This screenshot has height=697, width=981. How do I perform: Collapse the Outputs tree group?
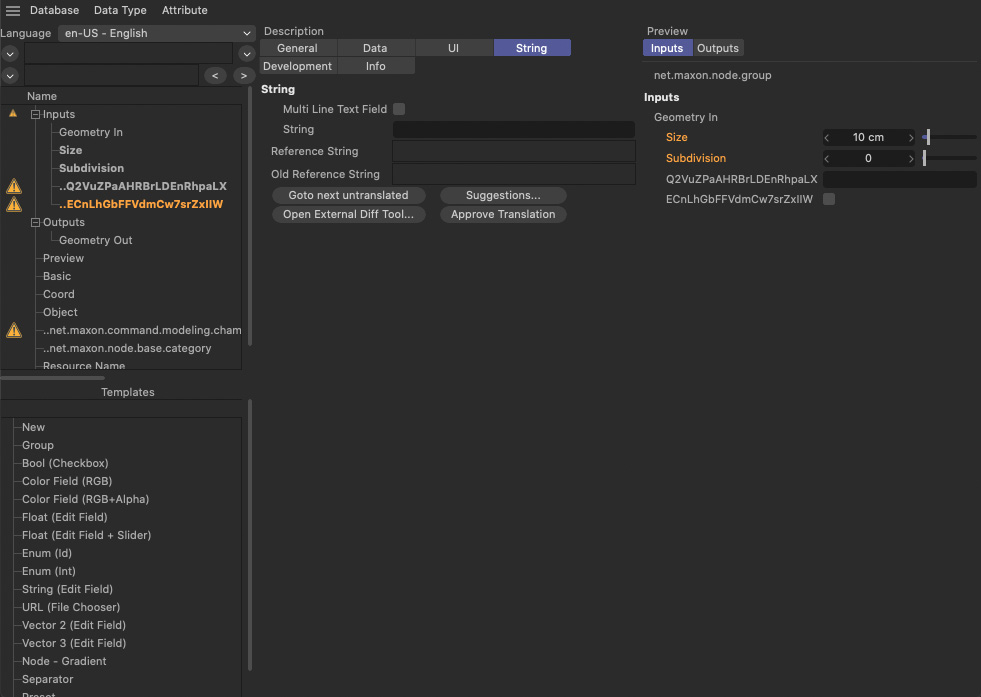[35, 222]
